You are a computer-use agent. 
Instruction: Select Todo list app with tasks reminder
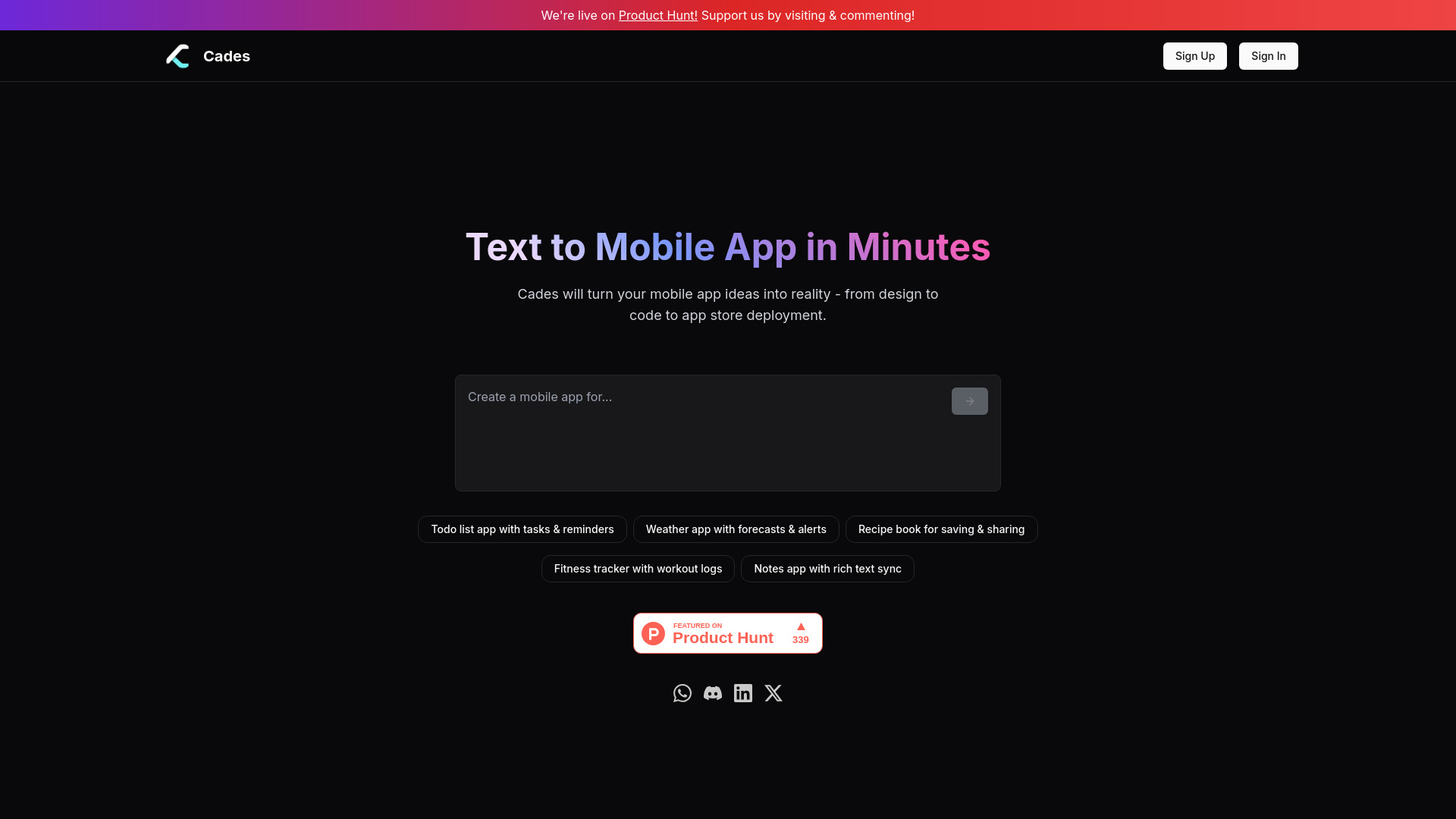522,529
